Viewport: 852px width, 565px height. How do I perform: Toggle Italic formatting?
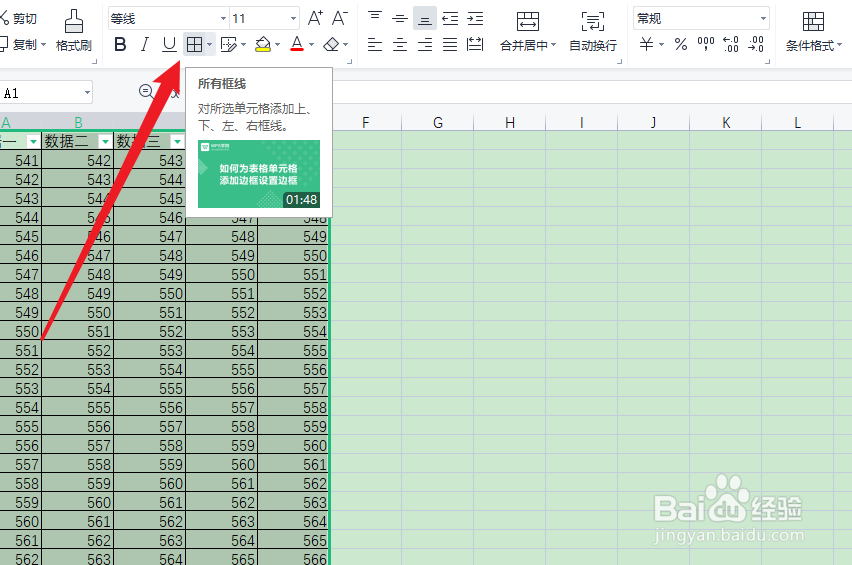[x=145, y=45]
